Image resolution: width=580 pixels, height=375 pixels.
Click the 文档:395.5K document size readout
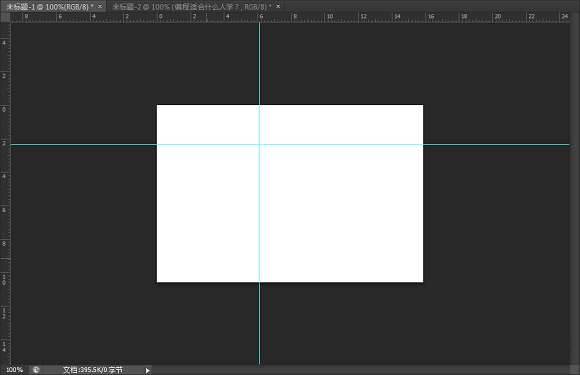92,369
